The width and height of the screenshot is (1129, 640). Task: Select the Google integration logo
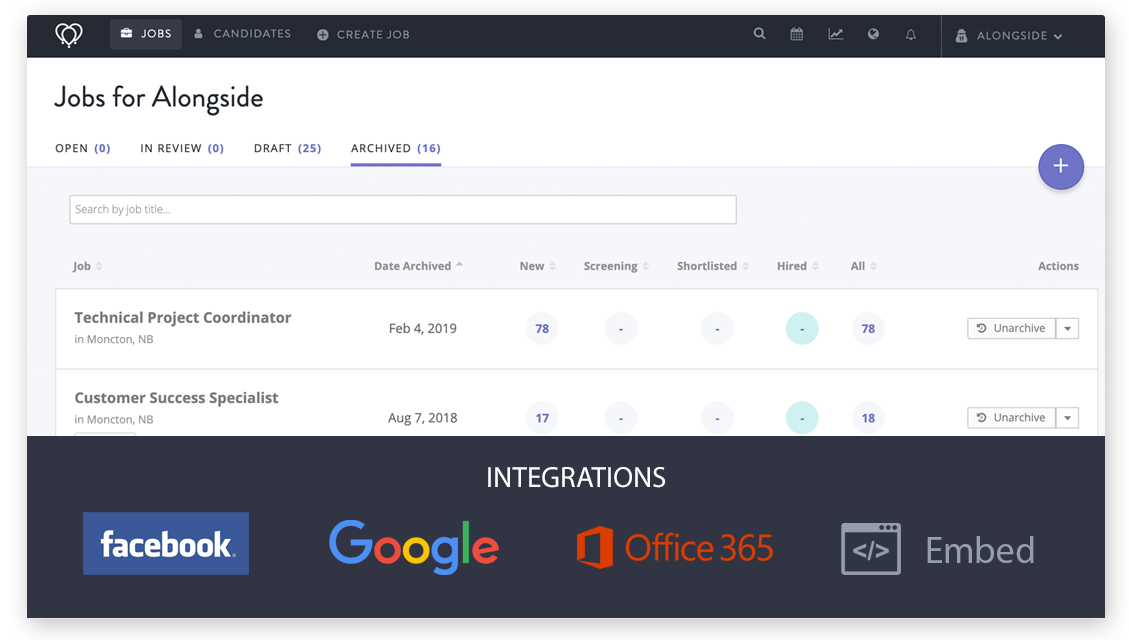coord(413,546)
